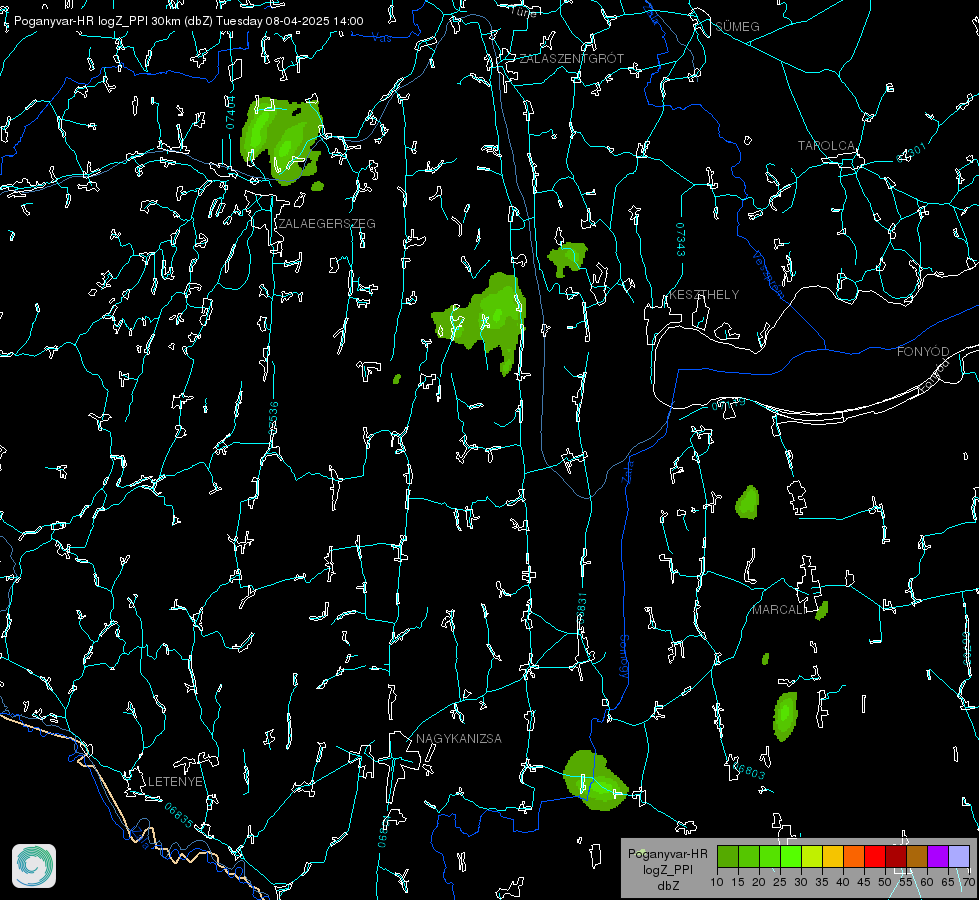Click the legend title Poganyvar-HR
The width and height of the screenshot is (979, 900).
point(667,854)
